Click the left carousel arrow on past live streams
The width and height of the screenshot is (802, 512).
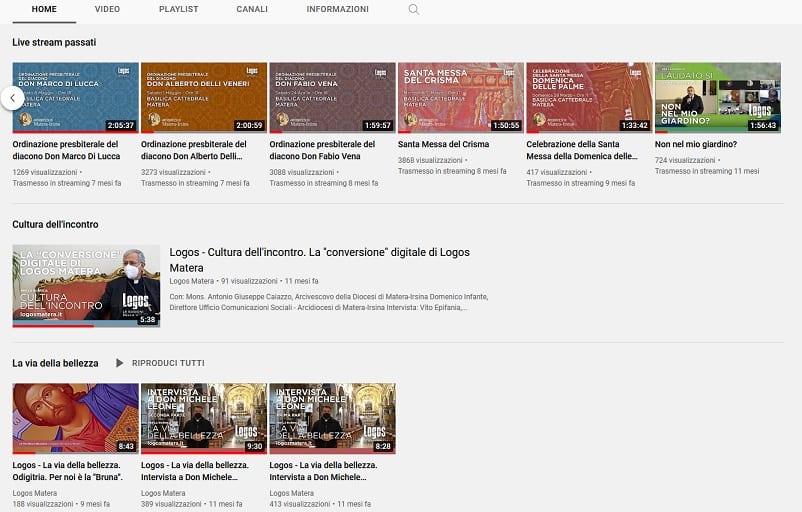[x=12, y=98]
